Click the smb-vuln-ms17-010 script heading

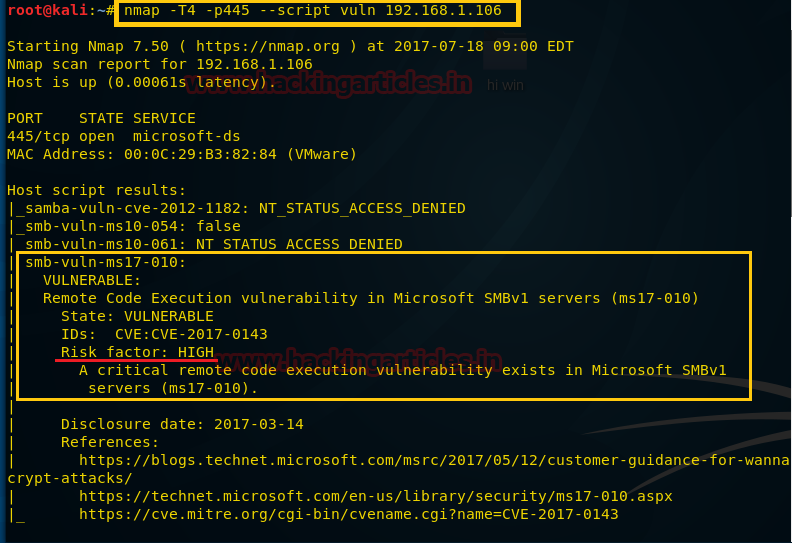point(106,262)
